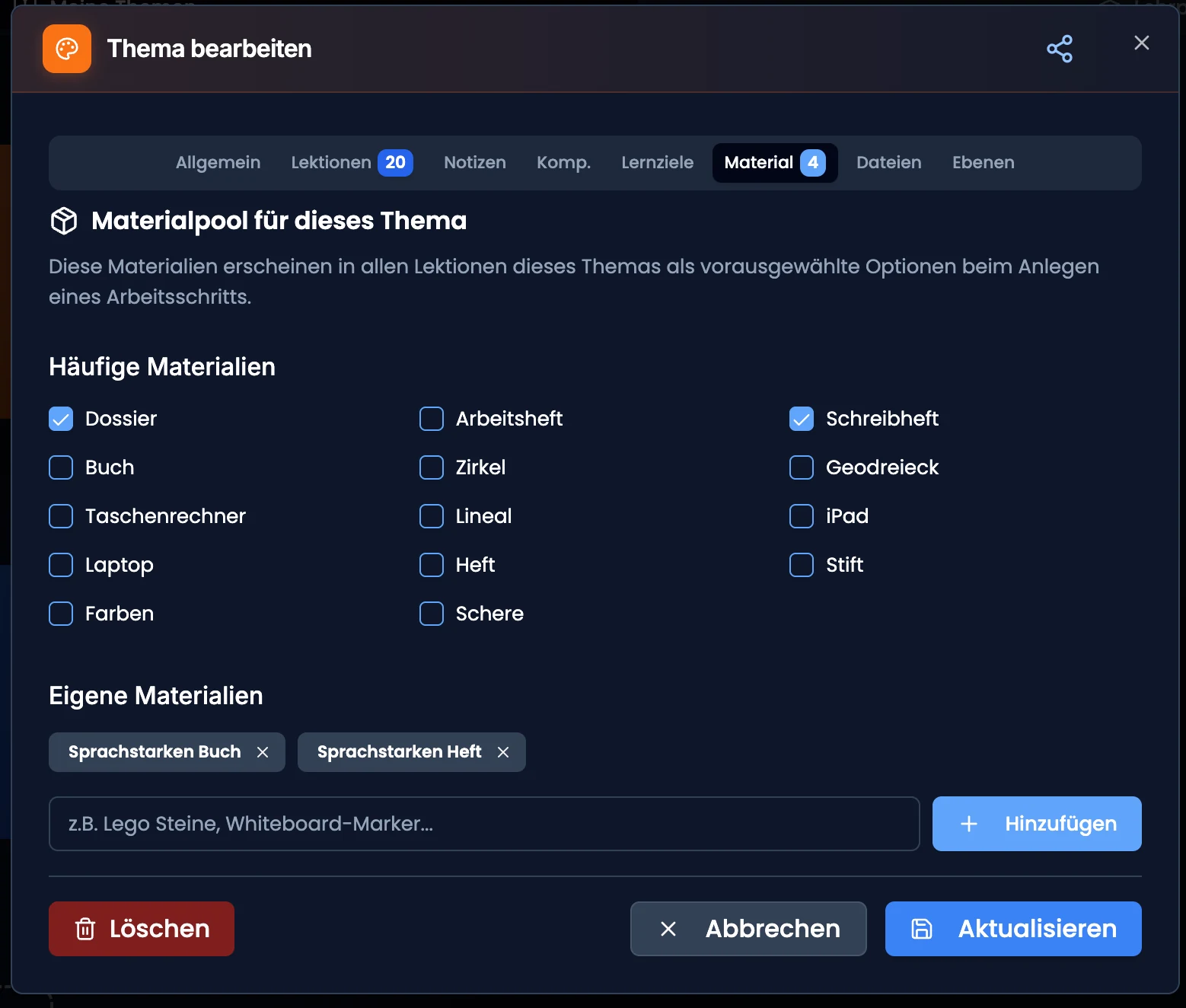Tick the iPad checkbox

802,516
